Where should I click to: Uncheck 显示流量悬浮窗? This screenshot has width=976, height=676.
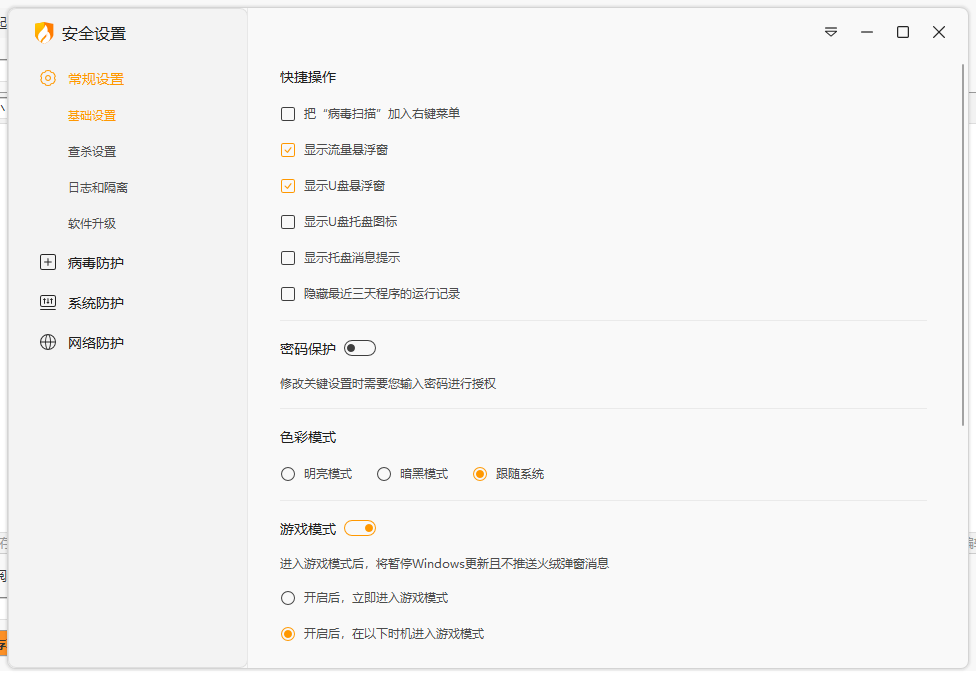click(288, 149)
